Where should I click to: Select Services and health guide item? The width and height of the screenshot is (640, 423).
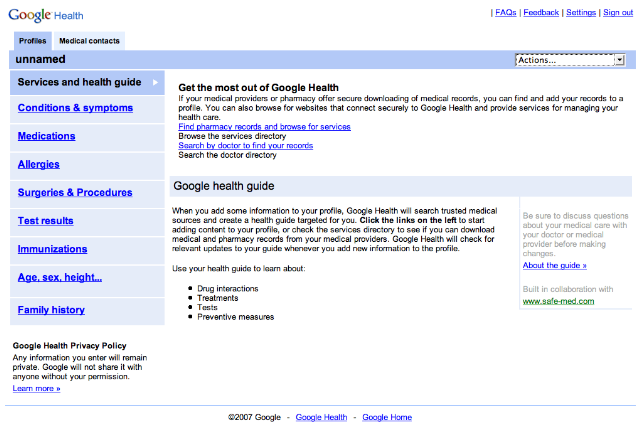(80, 82)
